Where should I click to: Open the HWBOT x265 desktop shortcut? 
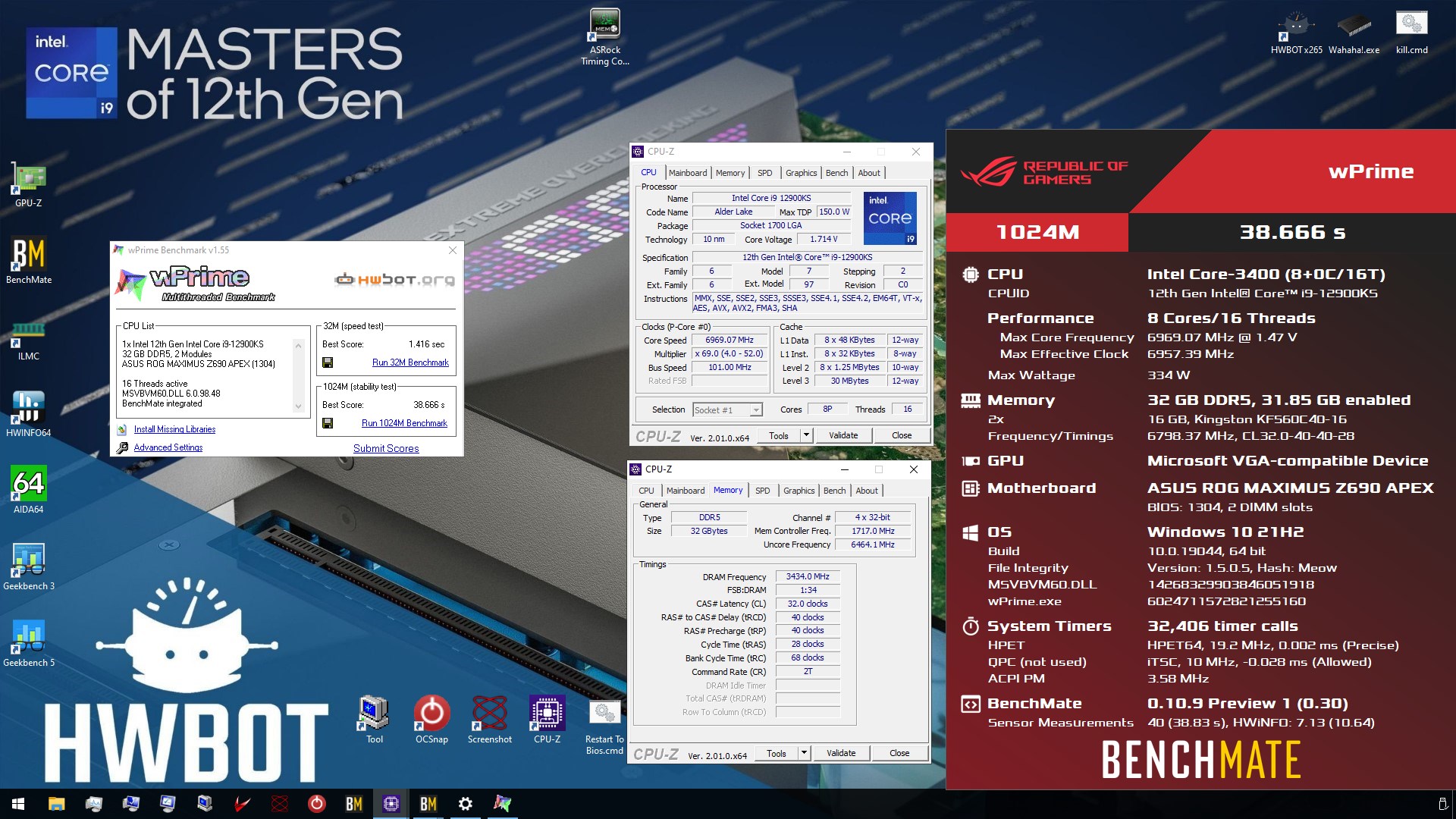coord(1297,33)
